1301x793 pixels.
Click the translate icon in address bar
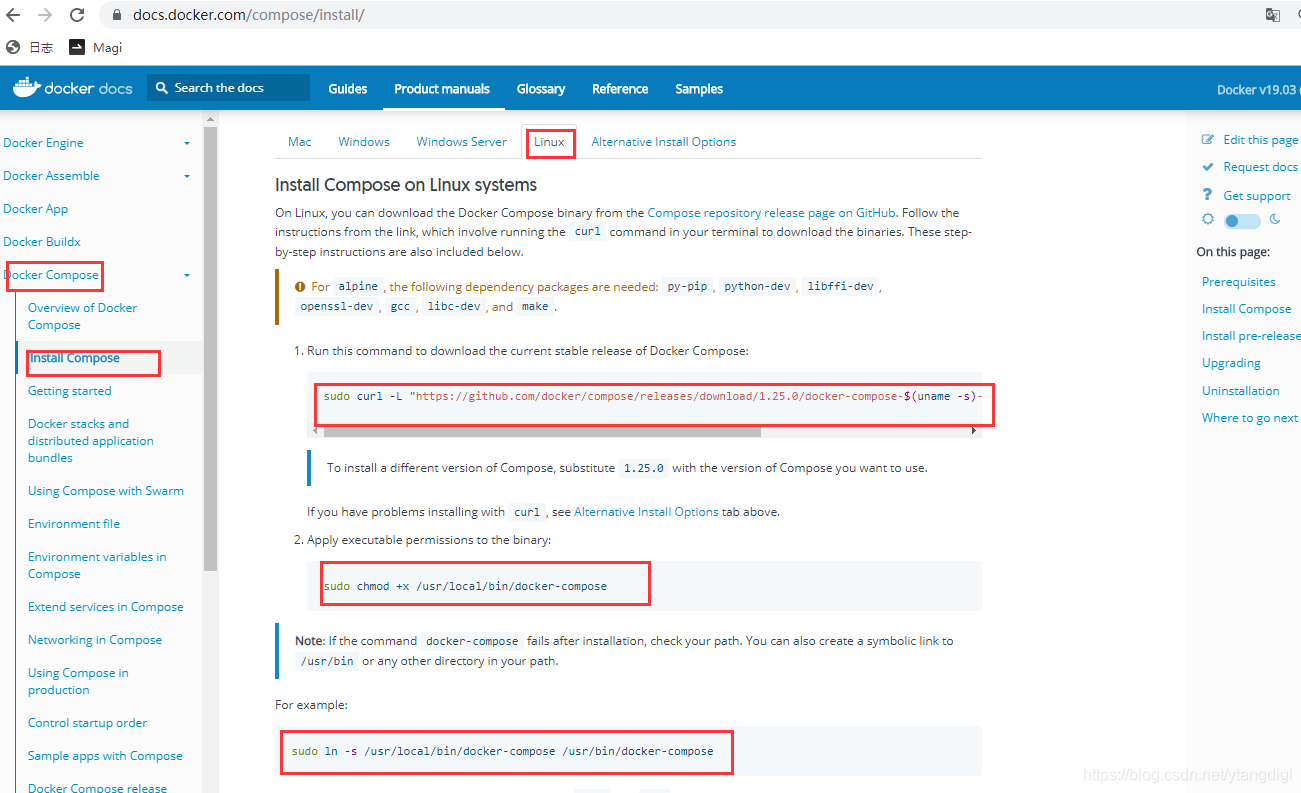point(1272,15)
